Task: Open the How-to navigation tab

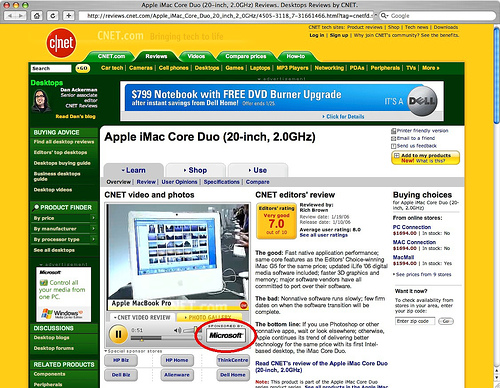Action: [x=296, y=56]
